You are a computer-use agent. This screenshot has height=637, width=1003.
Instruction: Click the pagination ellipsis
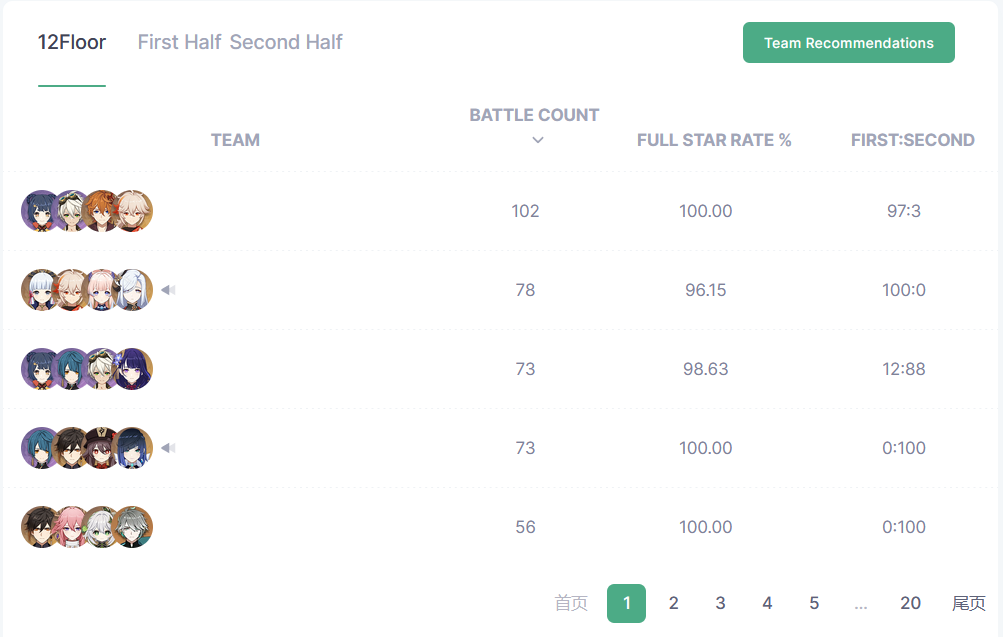861,603
